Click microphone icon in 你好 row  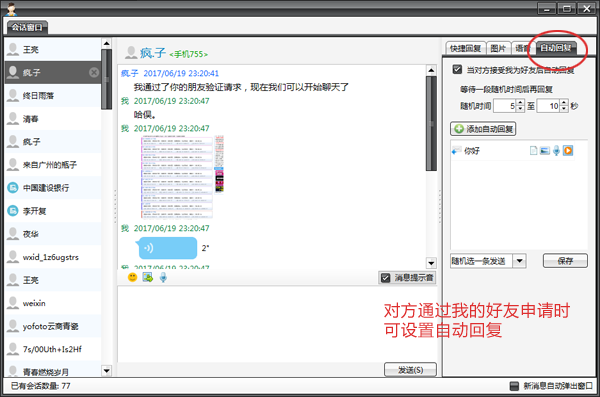(556, 150)
